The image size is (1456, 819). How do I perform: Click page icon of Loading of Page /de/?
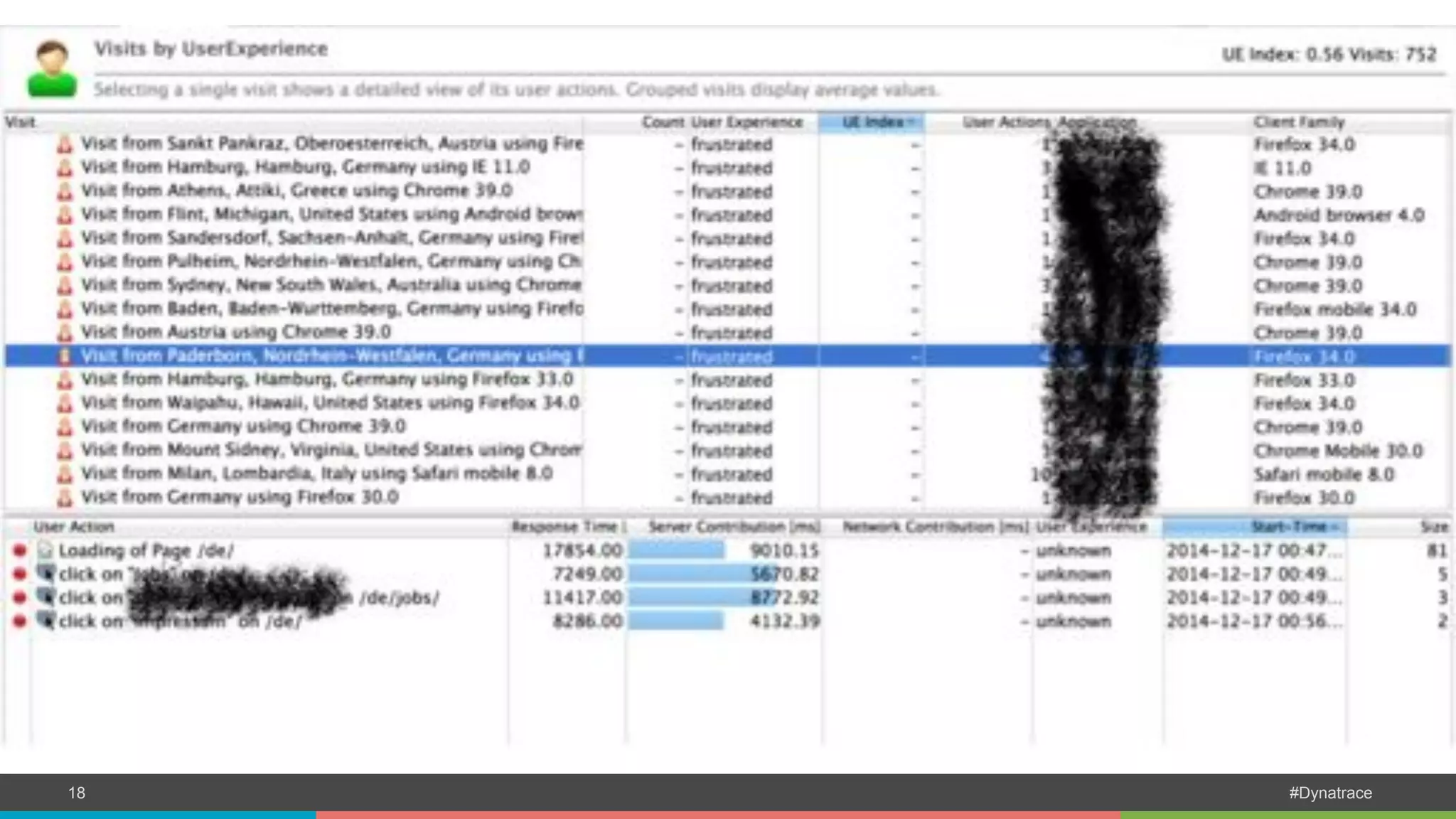[x=45, y=550]
